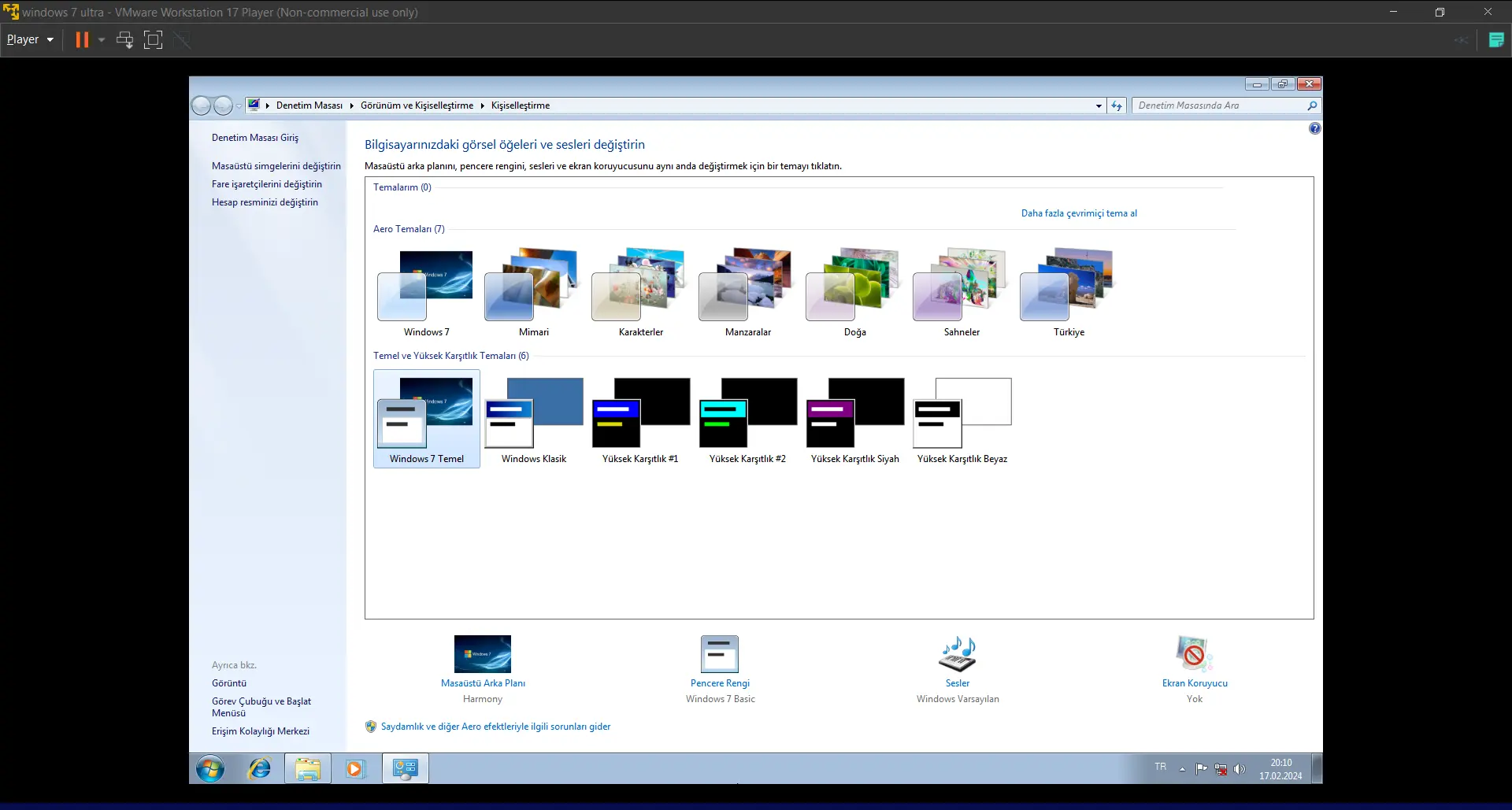
Task: Open the VMware notes icon at toolbar right
Action: pyautogui.click(x=1496, y=39)
